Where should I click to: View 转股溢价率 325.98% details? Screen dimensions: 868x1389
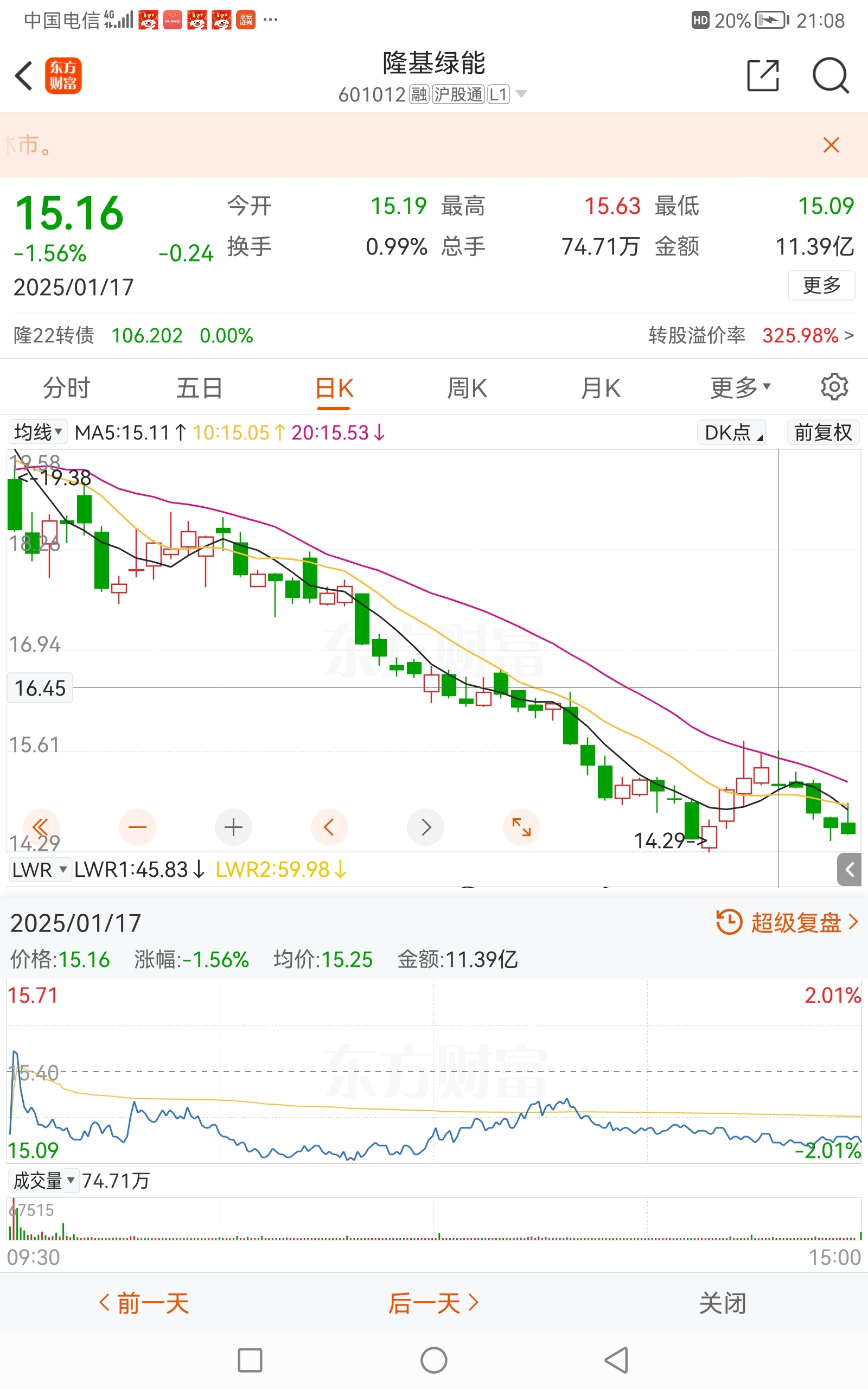click(x=751, y=335)
